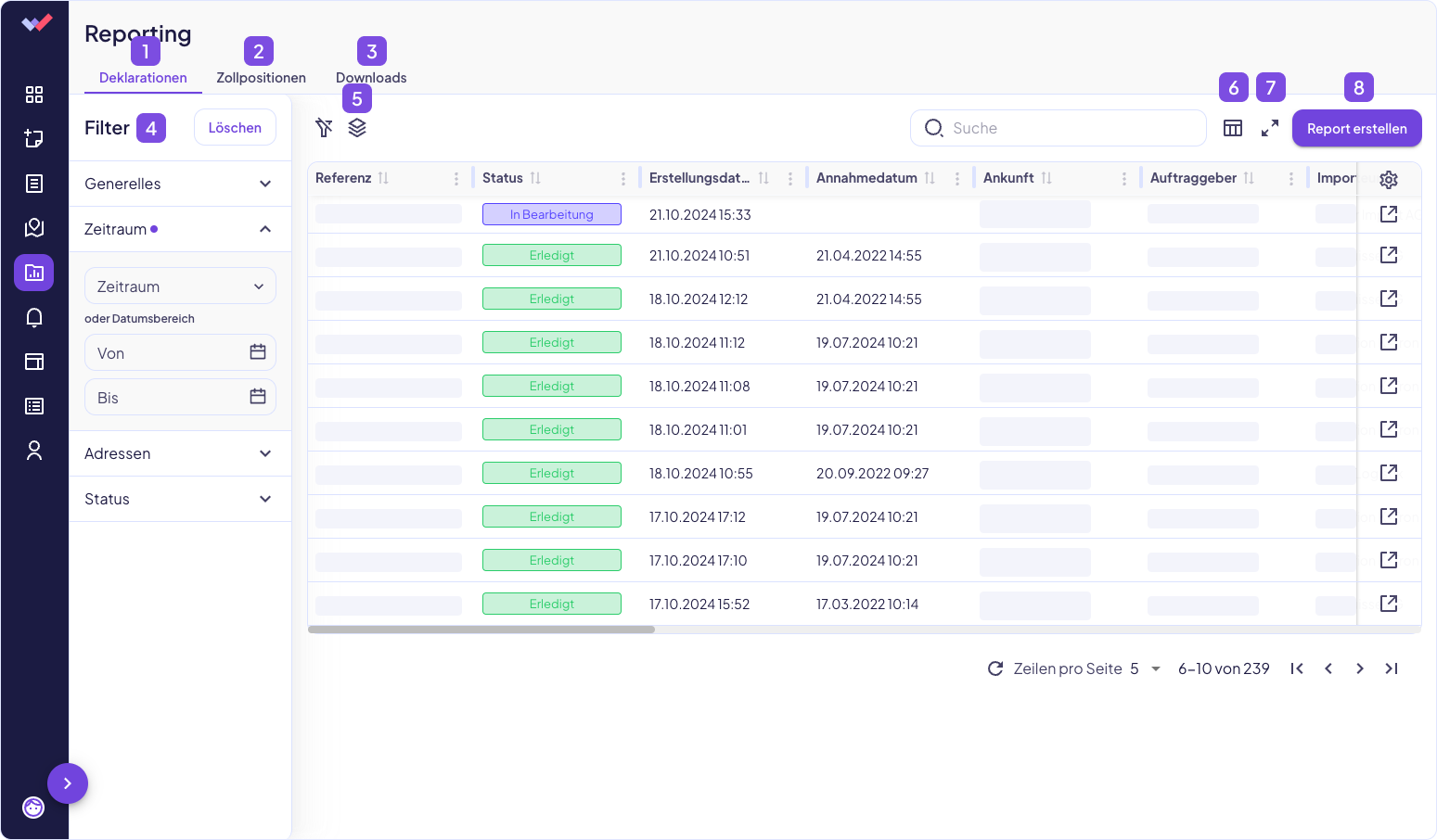The image size is (1437, 840).
Task: Open the column layout table icon
Action: pos(1233,129)
